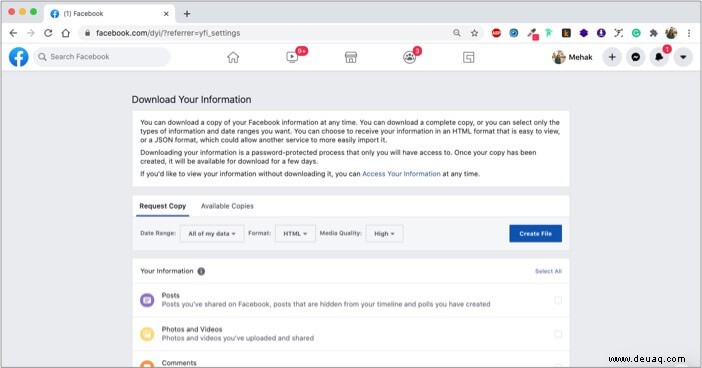Open the Messenger icon
The height and width of the screenshot is (368, 702).
coord(636,57)
